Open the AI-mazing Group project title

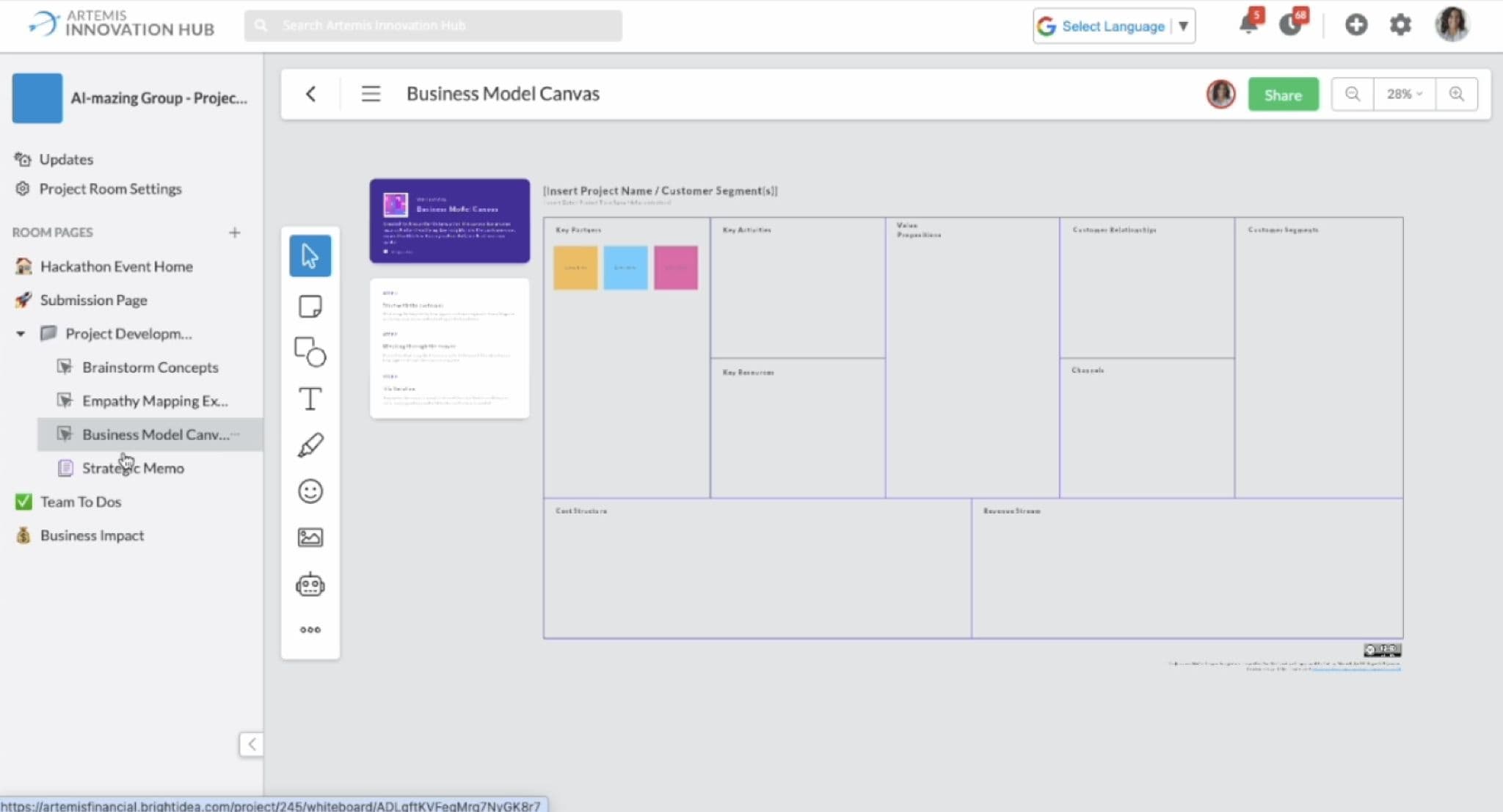pos(159,98)
